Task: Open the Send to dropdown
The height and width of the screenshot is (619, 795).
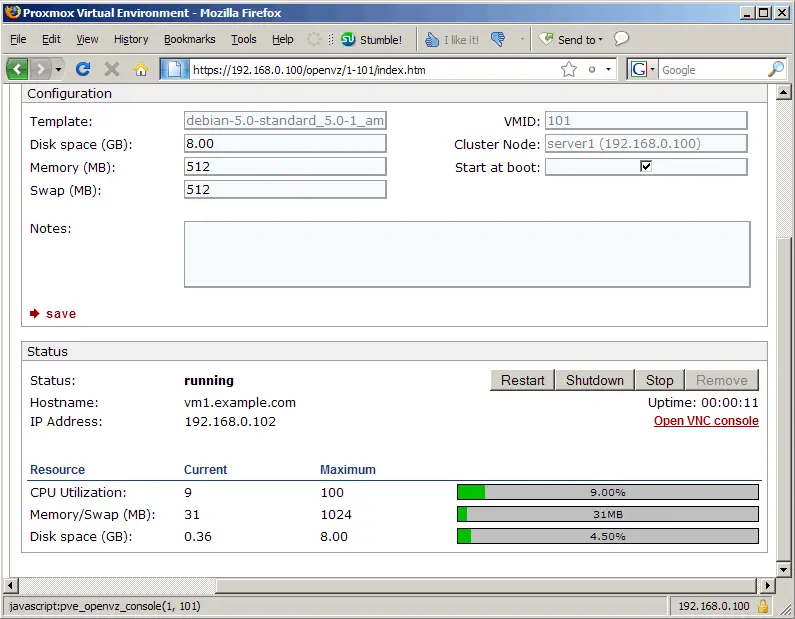Action: [571, 40]
